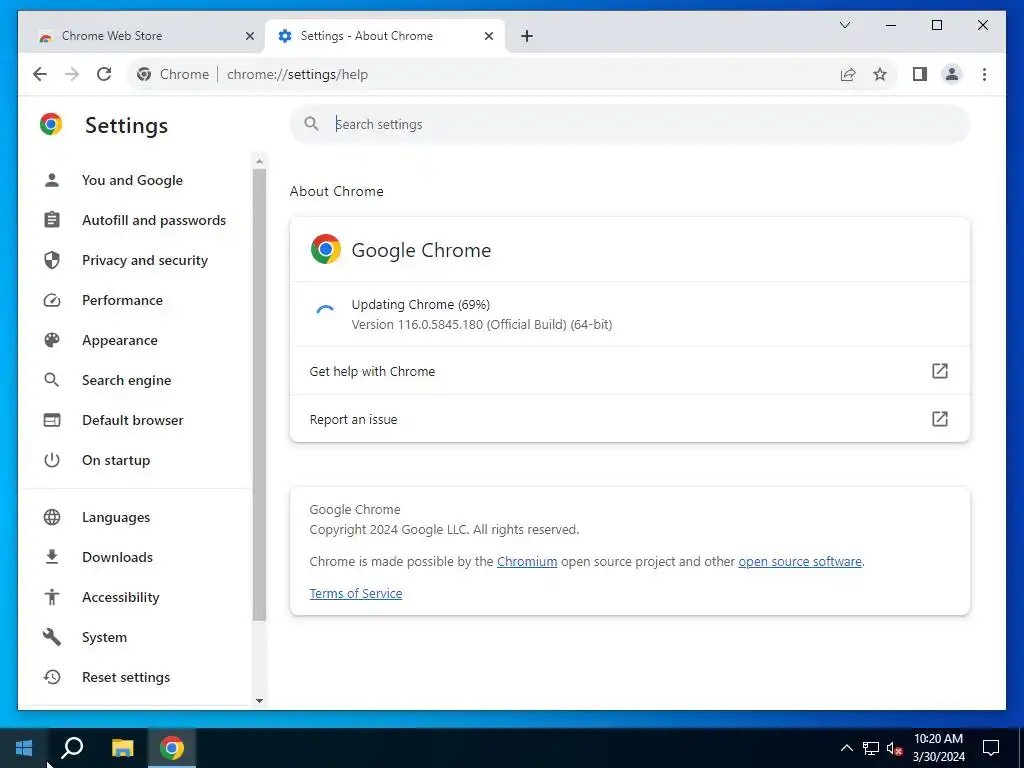Image resolution: width=1024 pixels, height=768 pixels.
Task: Show hidden system tray icons
Action: (x=846, y=748)
